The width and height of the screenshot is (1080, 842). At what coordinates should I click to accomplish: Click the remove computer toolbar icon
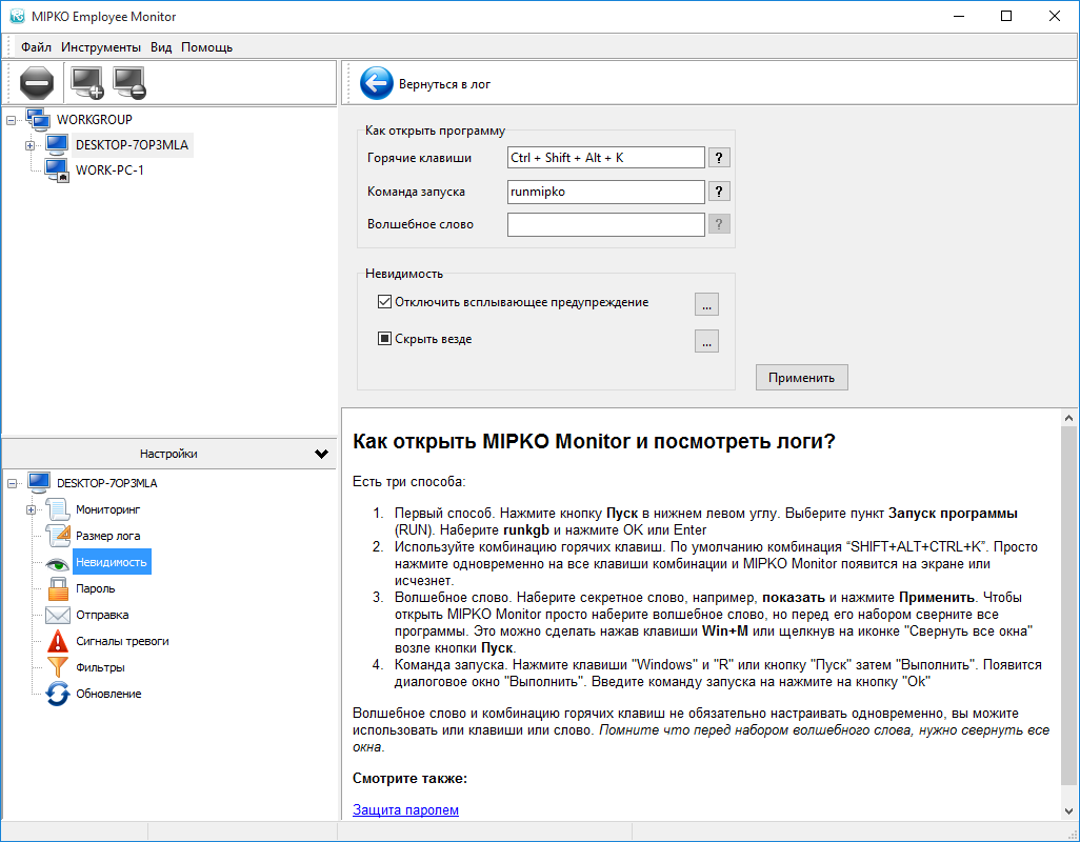(129, 83)
